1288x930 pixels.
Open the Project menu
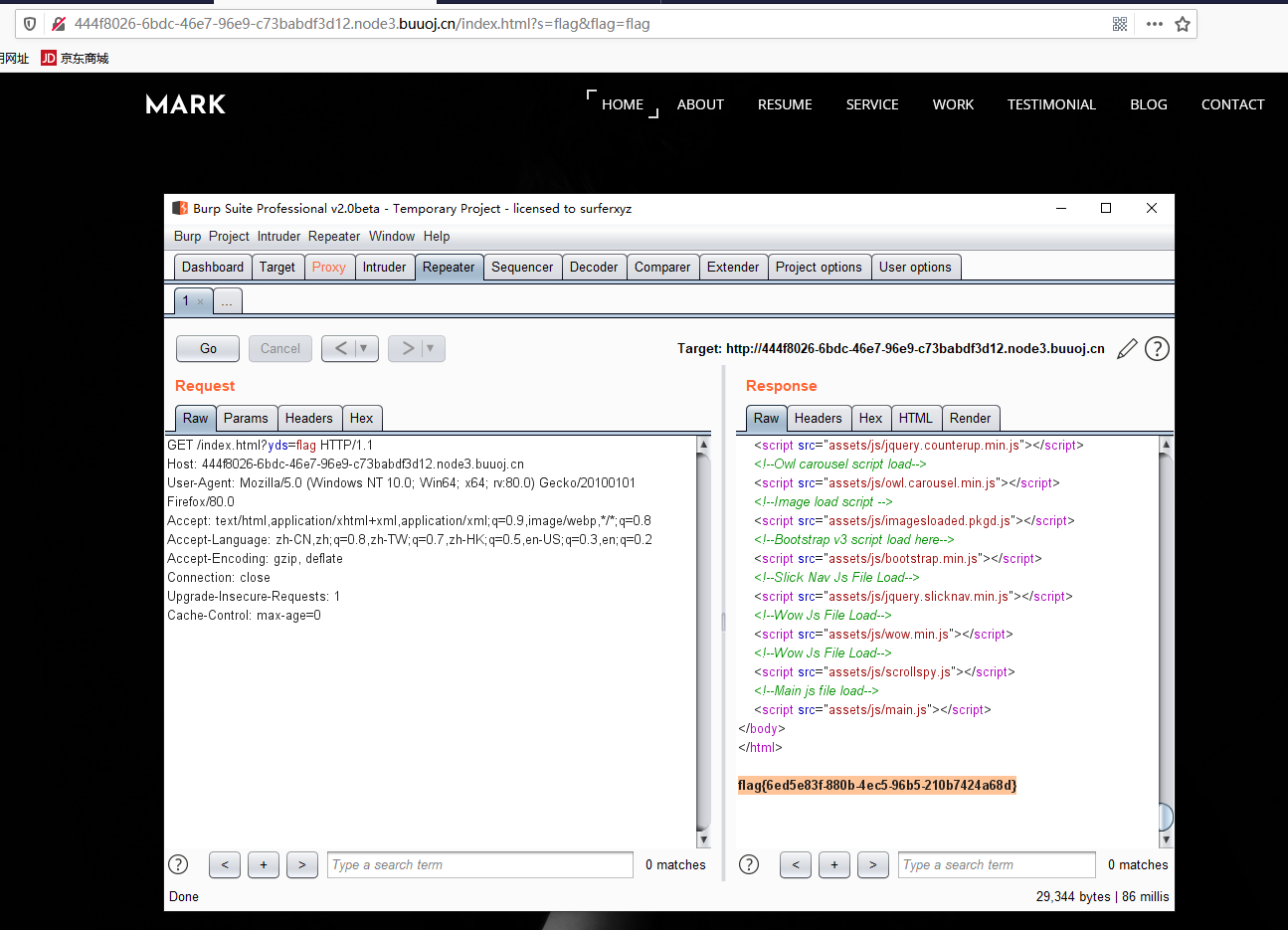[229, 237]
